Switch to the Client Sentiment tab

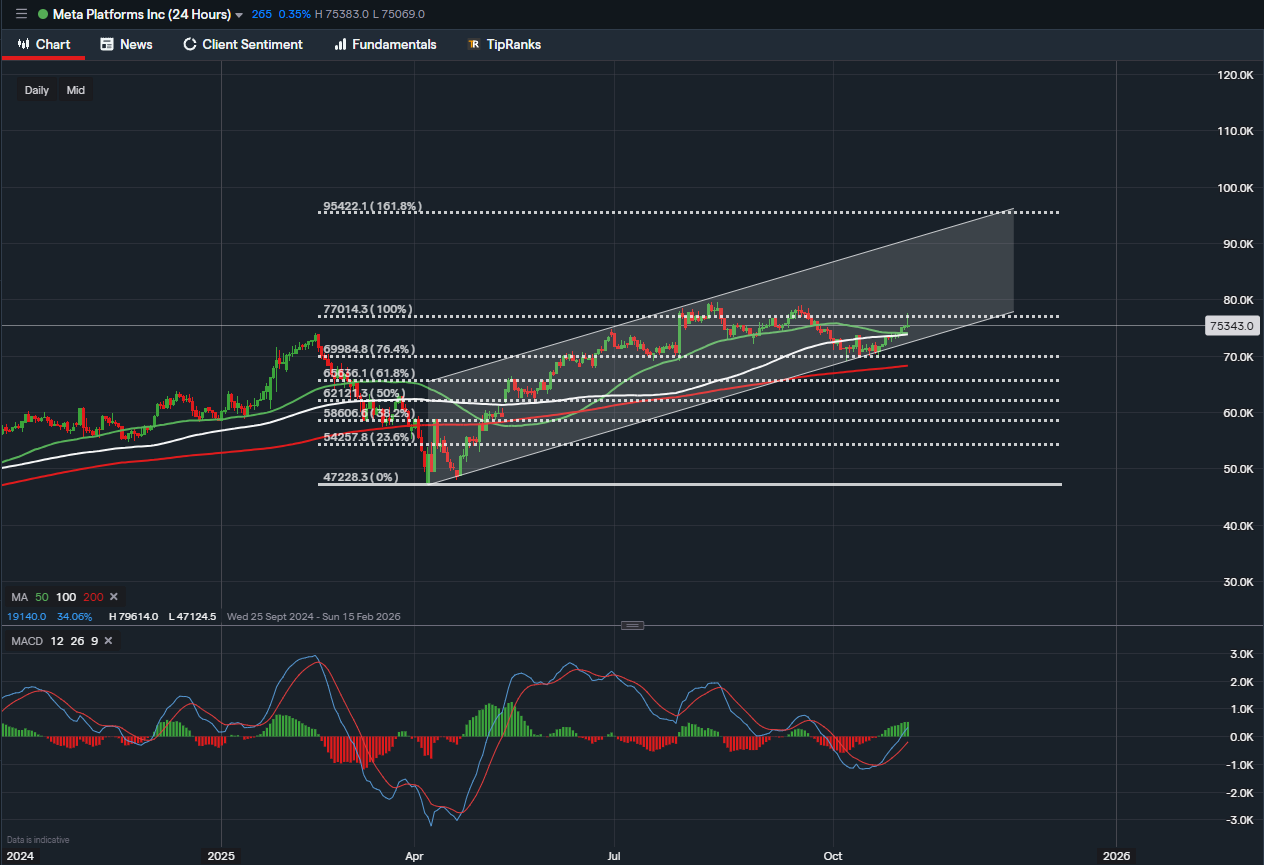click(252, 44)
